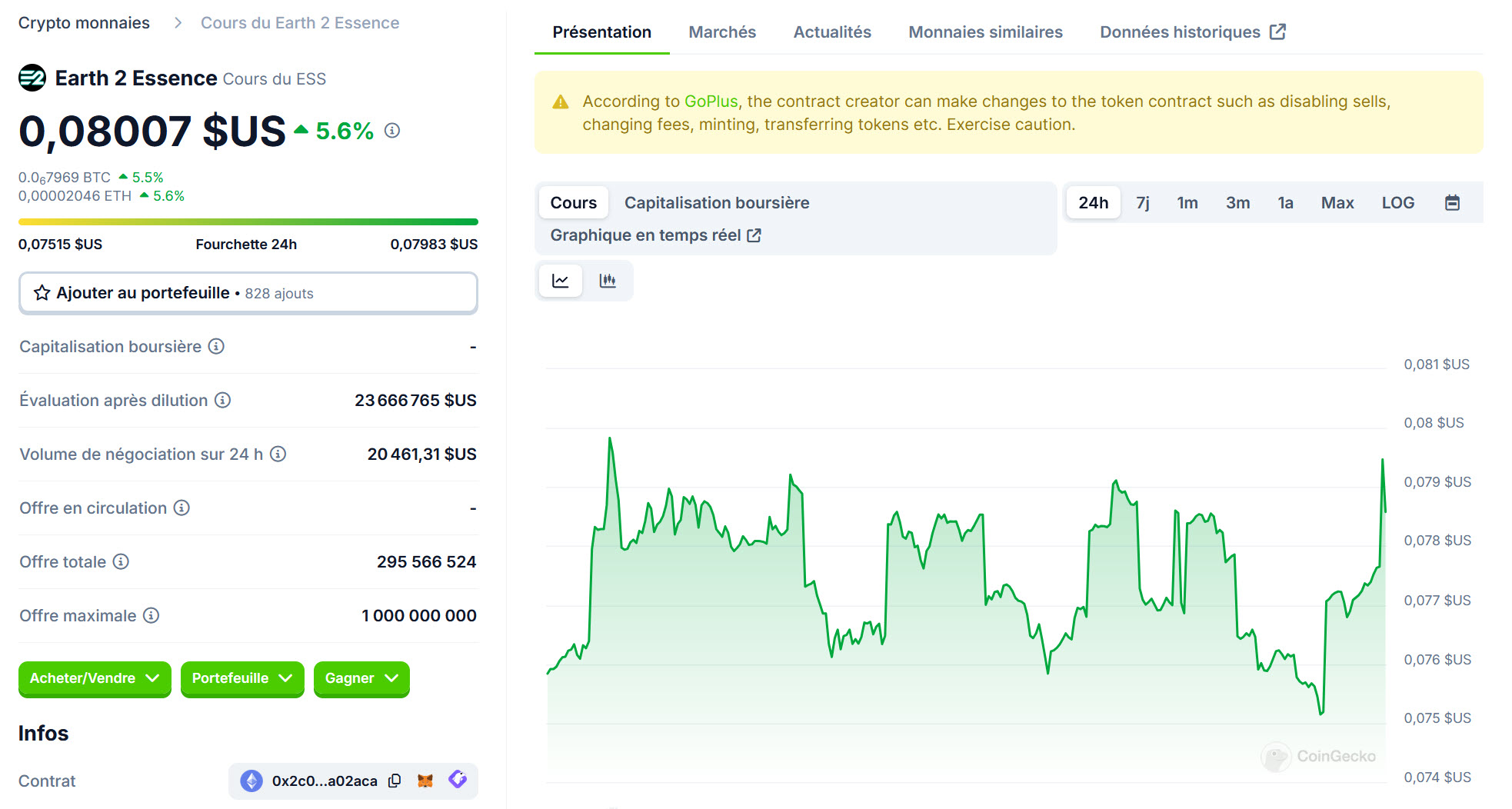
Task: Click the 23 666 765 $US valuation value
Action: point(415,400)
